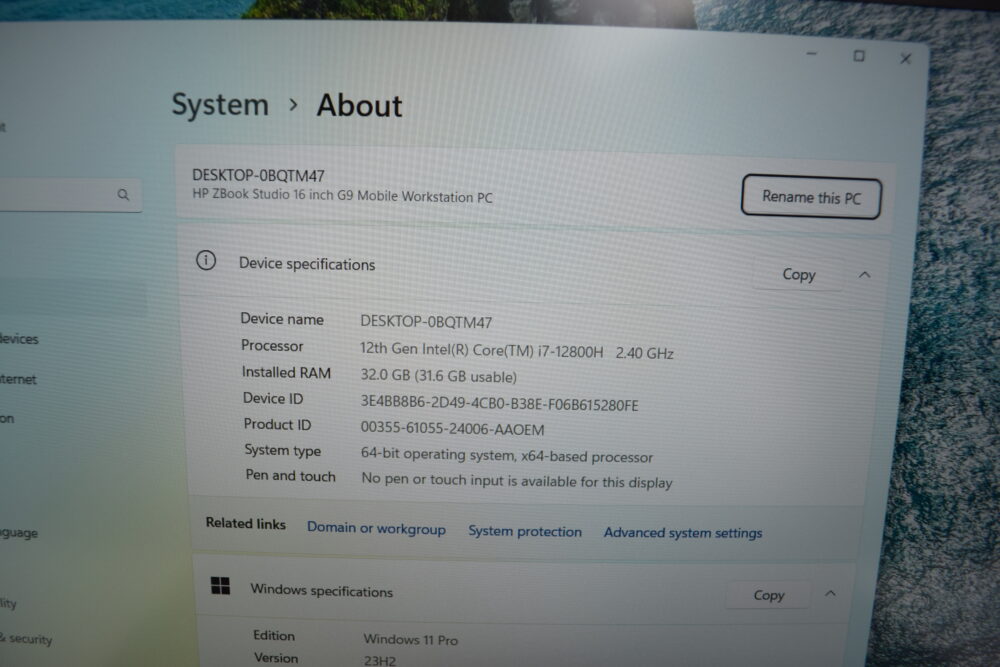Collapse the Device specifications section chevron
This screenshot has height=667, width=1000.
coord(864,275)
